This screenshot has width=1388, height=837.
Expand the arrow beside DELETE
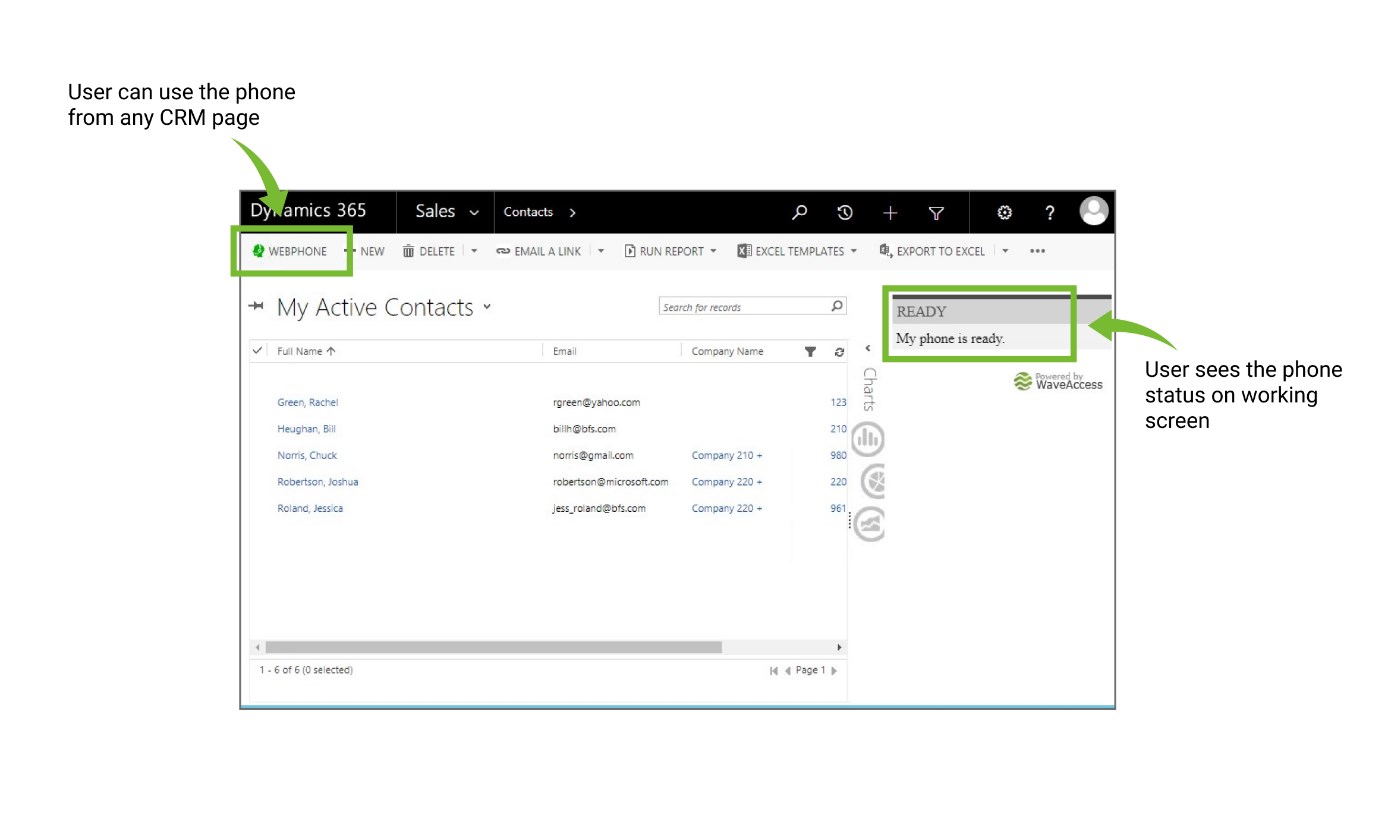click(x=474, y=251)
